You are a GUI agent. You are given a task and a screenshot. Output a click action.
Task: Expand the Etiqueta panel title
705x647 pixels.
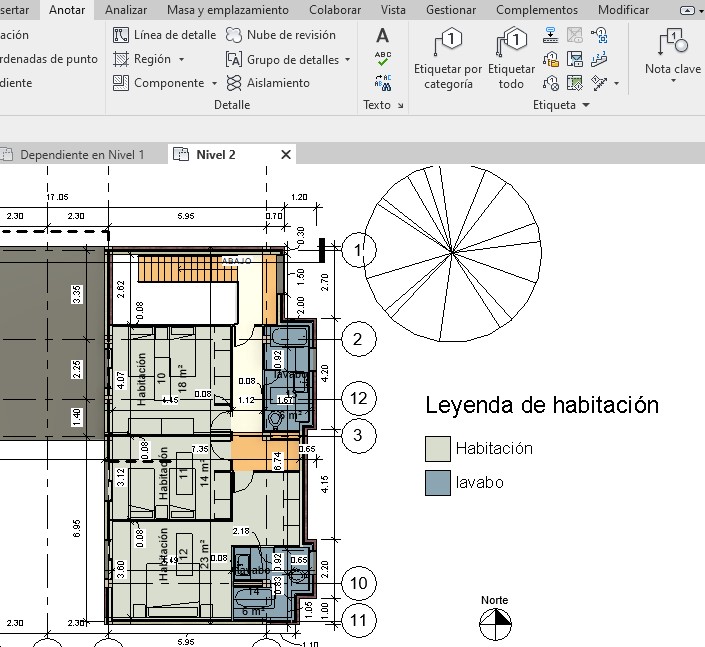click(561, 104)
